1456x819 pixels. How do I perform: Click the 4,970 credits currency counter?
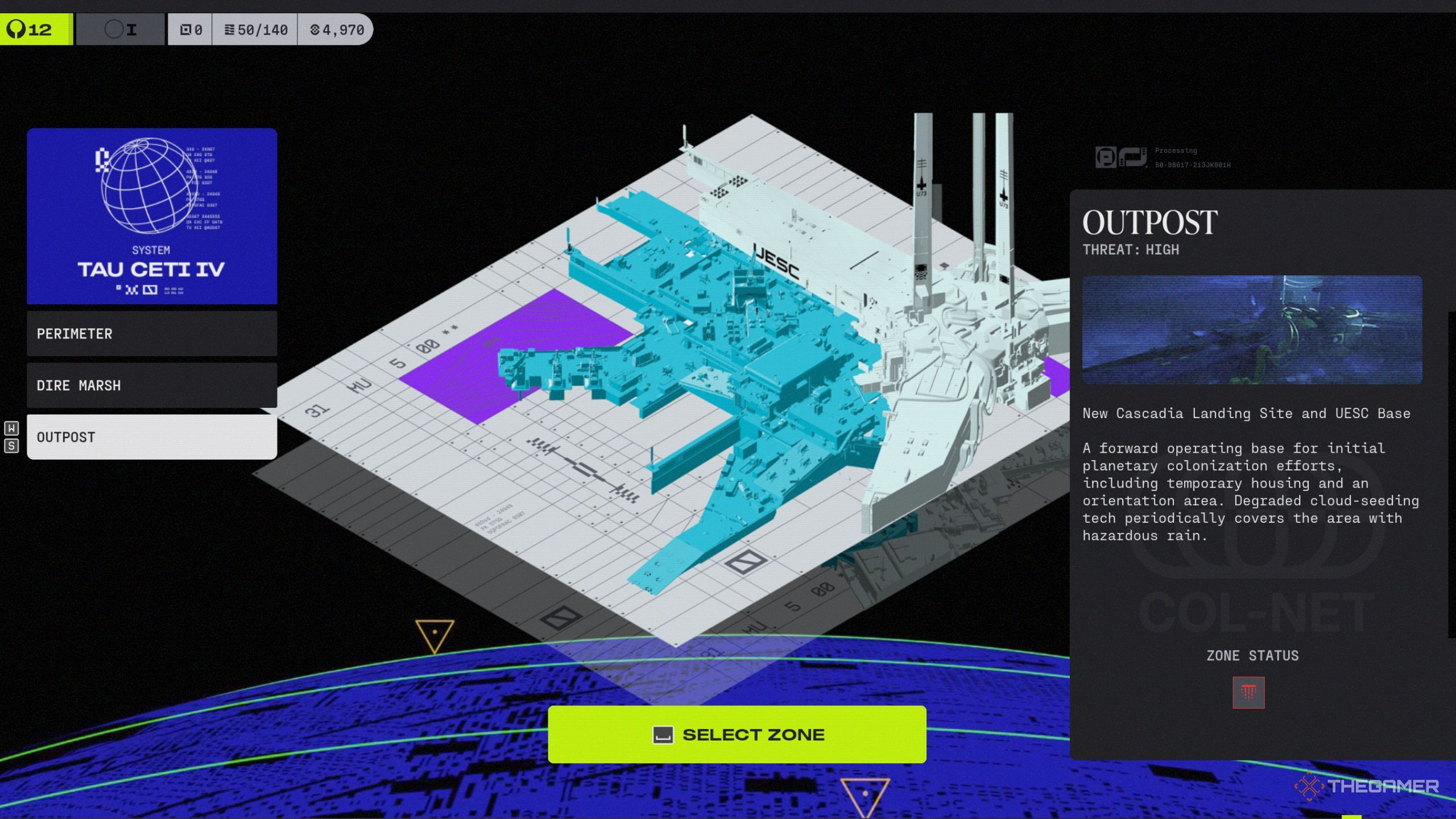(337, 30)
